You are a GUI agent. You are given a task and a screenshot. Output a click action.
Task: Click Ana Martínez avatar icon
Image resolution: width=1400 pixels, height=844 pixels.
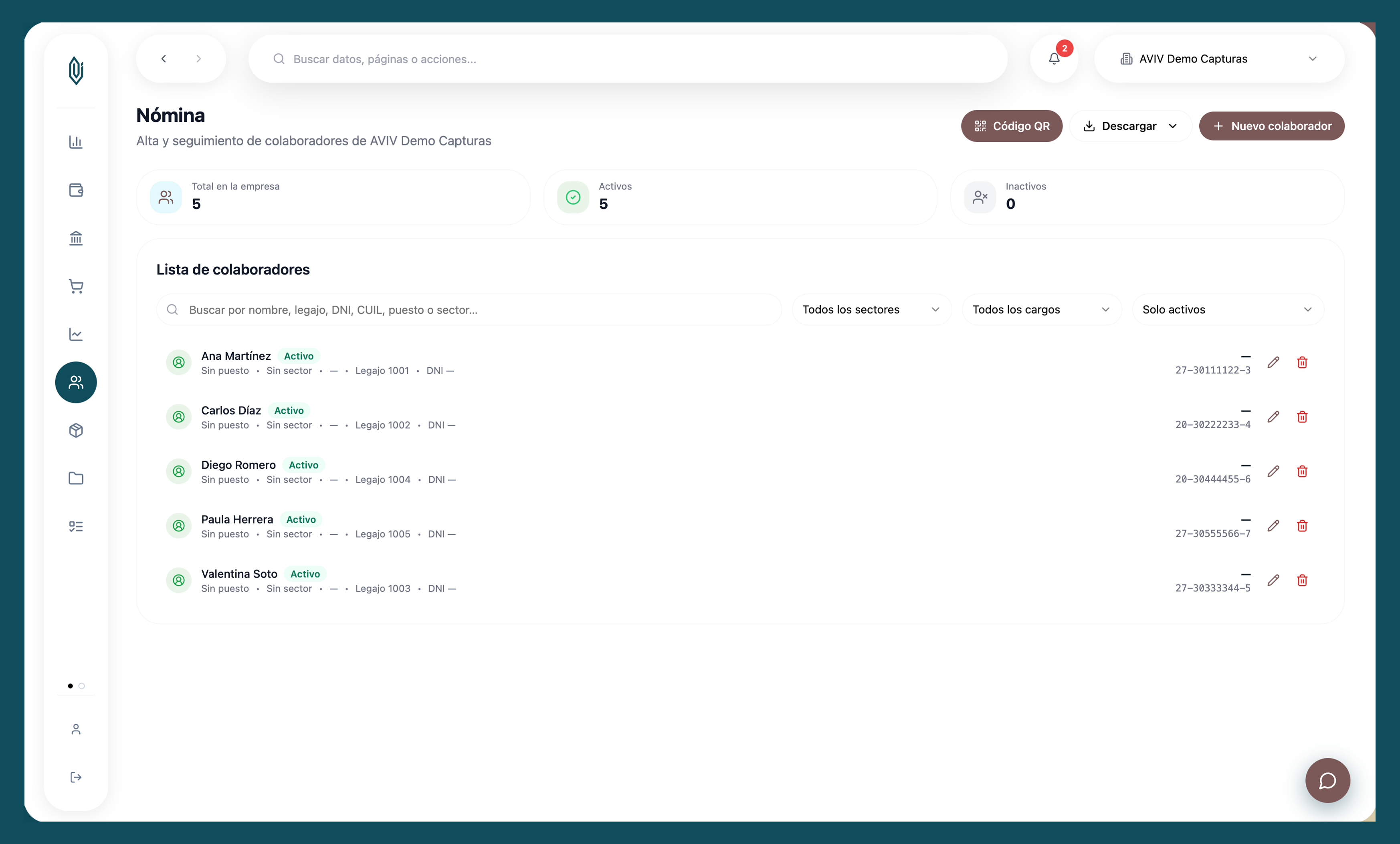[x=178, y=363]
